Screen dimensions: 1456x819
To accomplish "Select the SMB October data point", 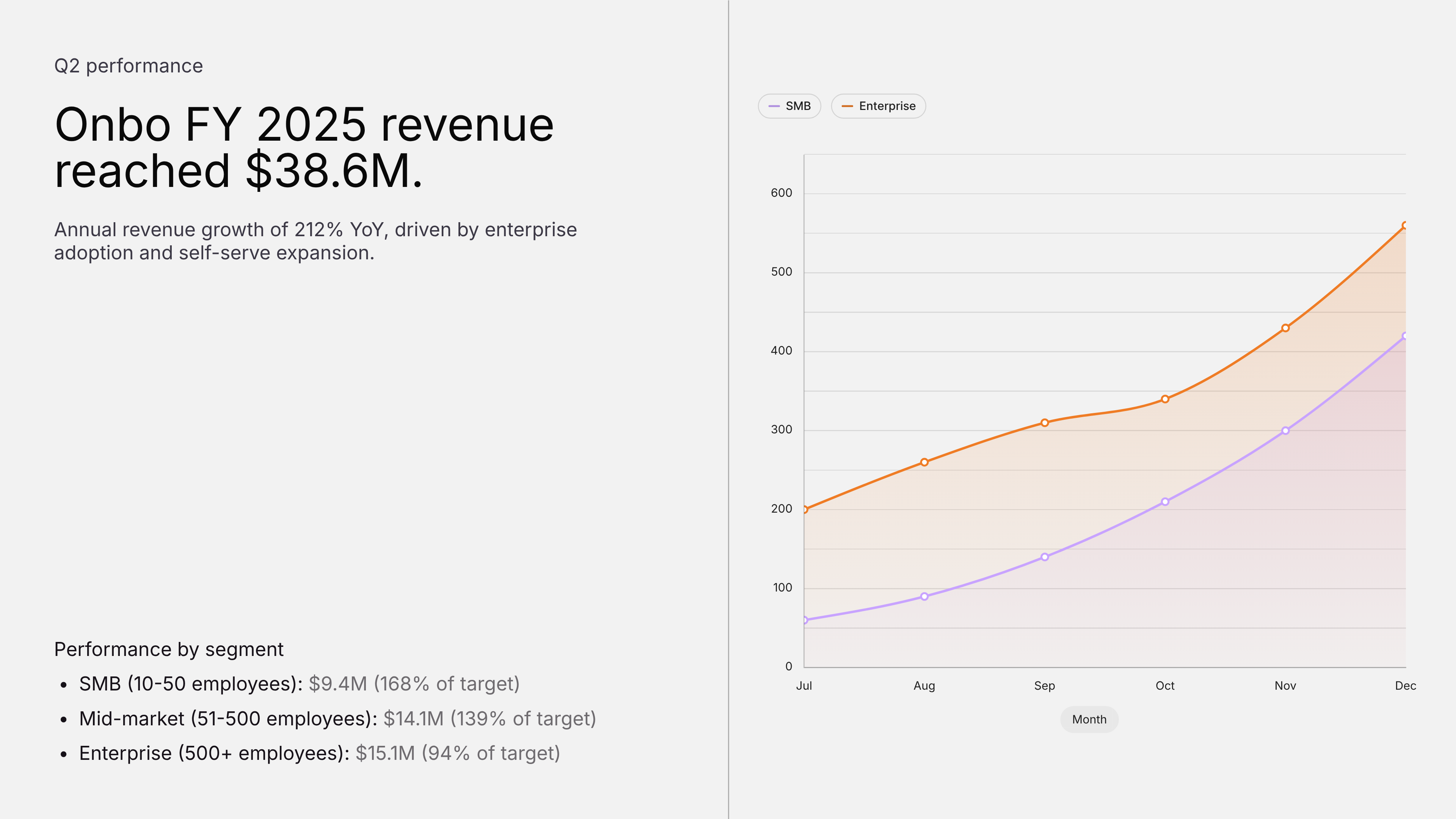I will pyautogui.click(x=1165, y=501).
